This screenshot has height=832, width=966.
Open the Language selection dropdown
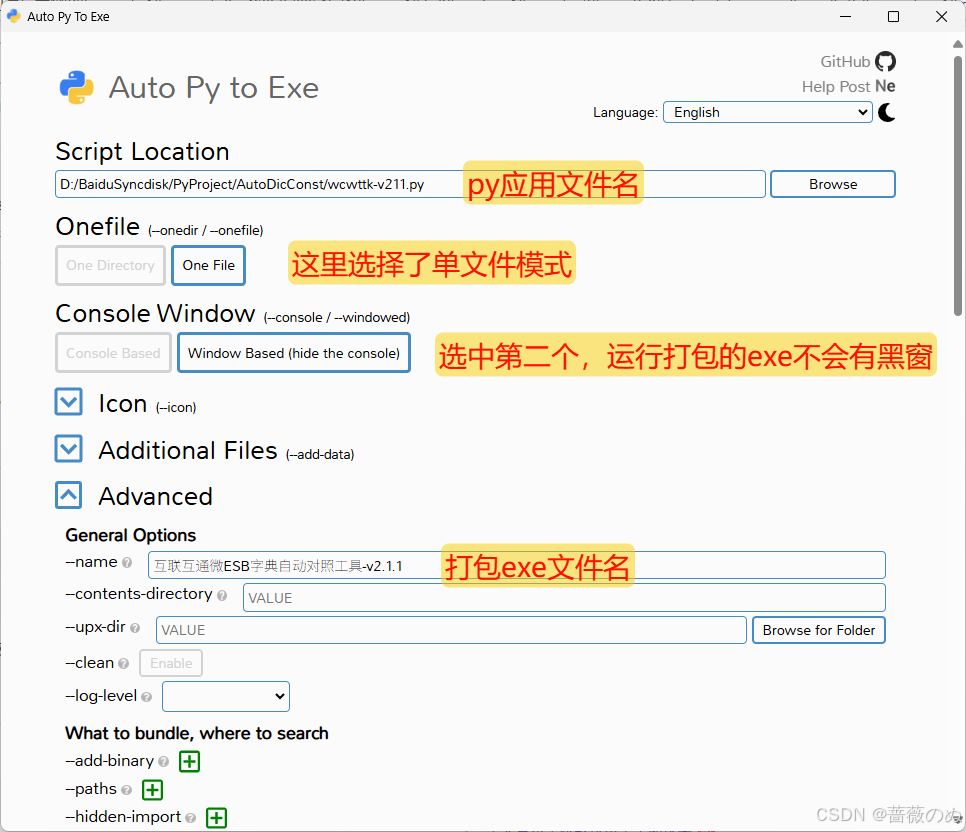point(767,112)
